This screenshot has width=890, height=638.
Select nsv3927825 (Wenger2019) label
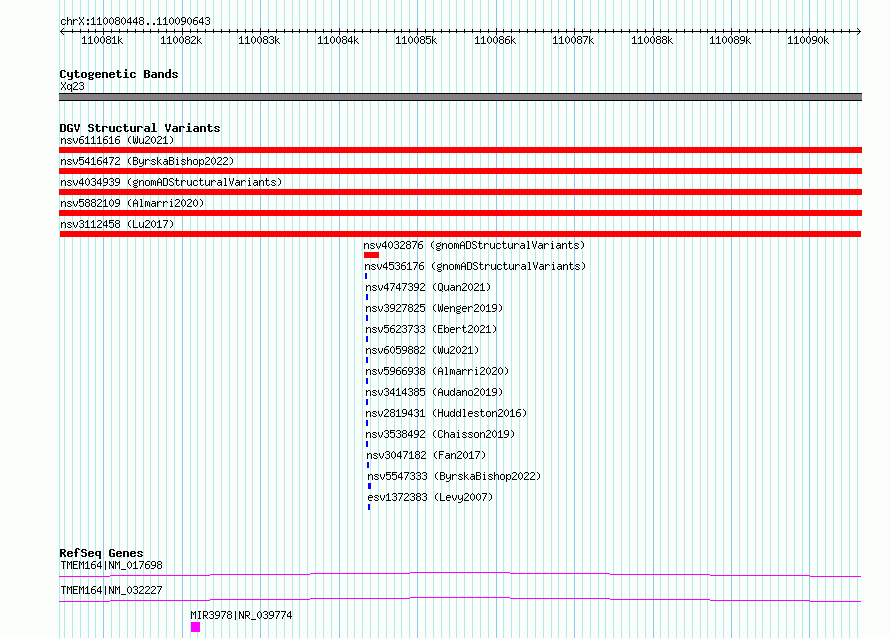point(434,308)
